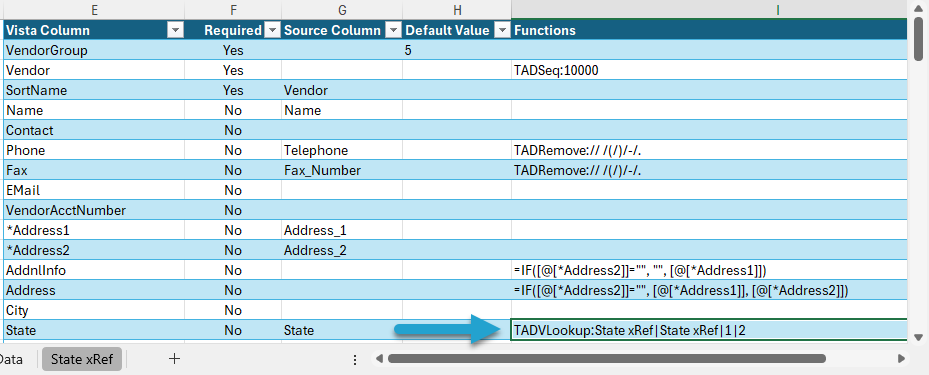Screen dimensions: 929x375
Task: Select column H header
Action: [x=457, y=9]
